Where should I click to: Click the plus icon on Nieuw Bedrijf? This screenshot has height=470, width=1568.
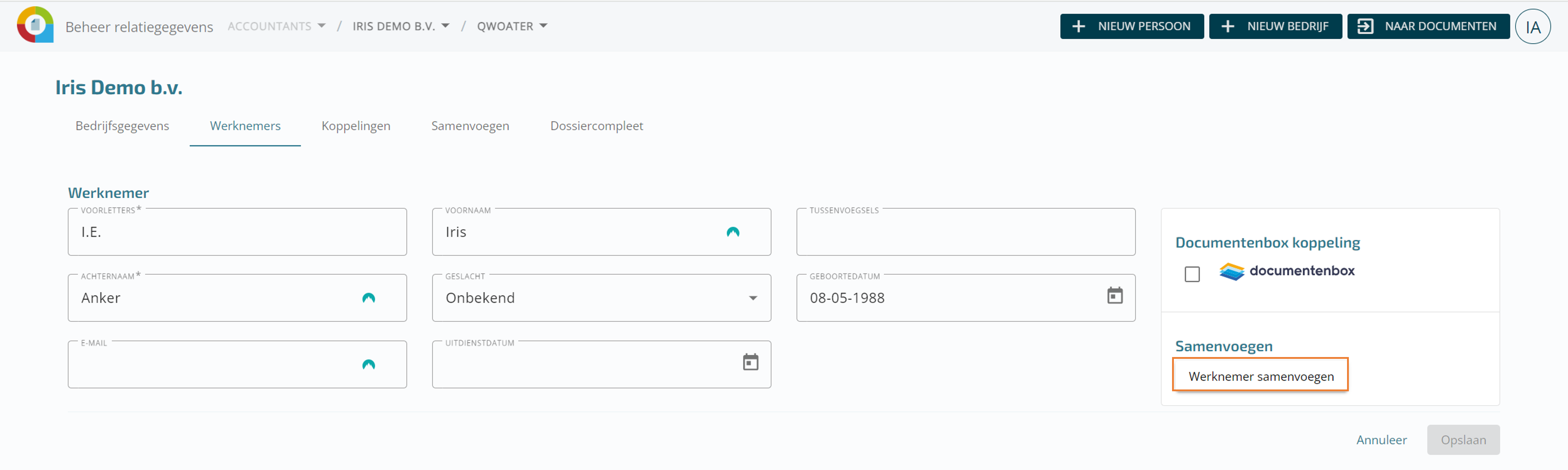coord(1227,26)
